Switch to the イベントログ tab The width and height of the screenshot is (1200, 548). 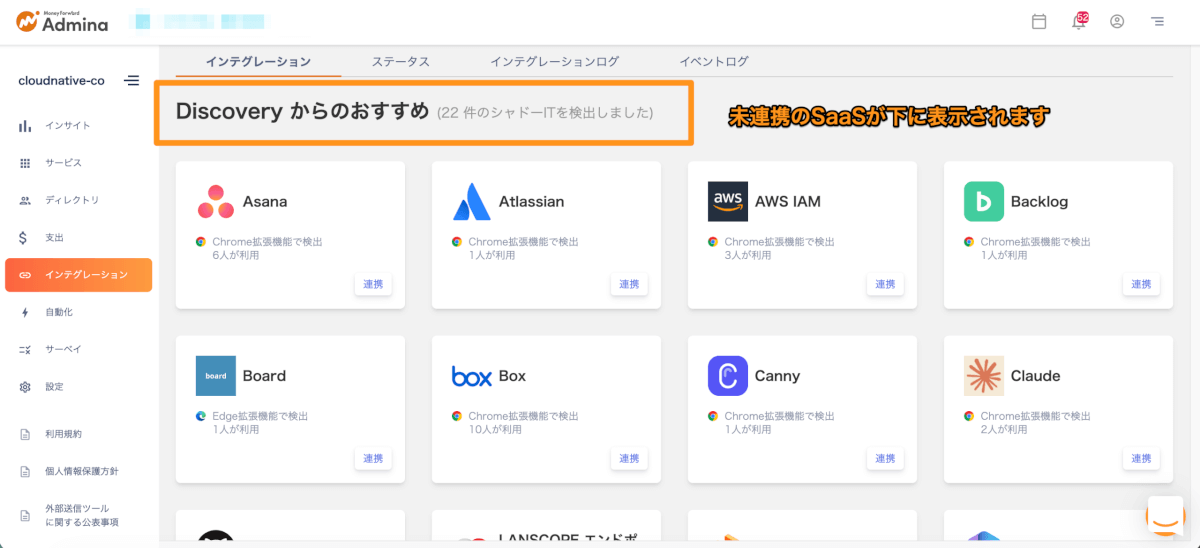click(713, 62)
